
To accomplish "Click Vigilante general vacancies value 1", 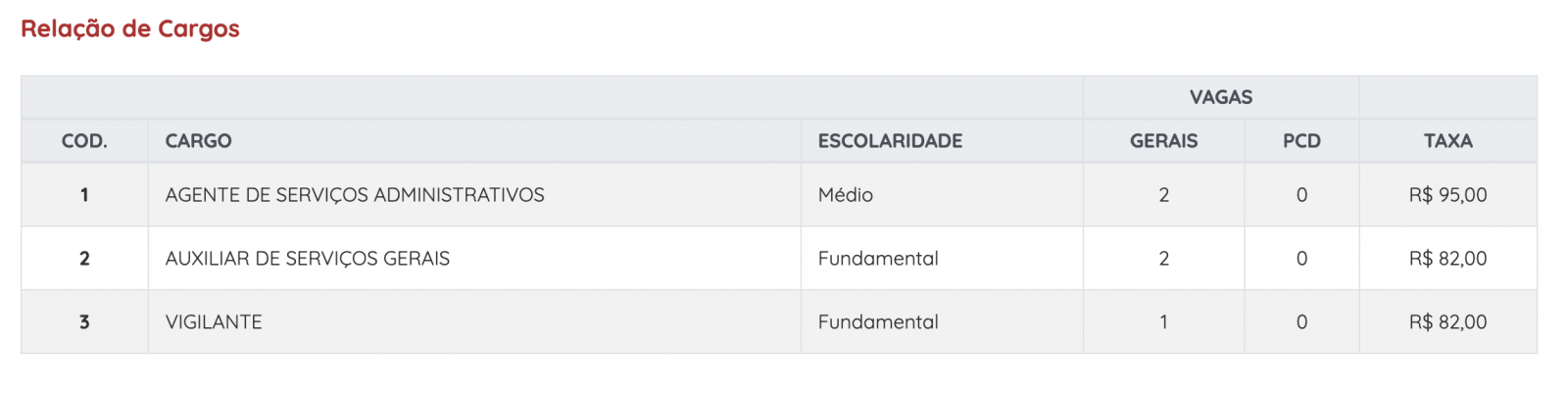I will pos(1164,322).
